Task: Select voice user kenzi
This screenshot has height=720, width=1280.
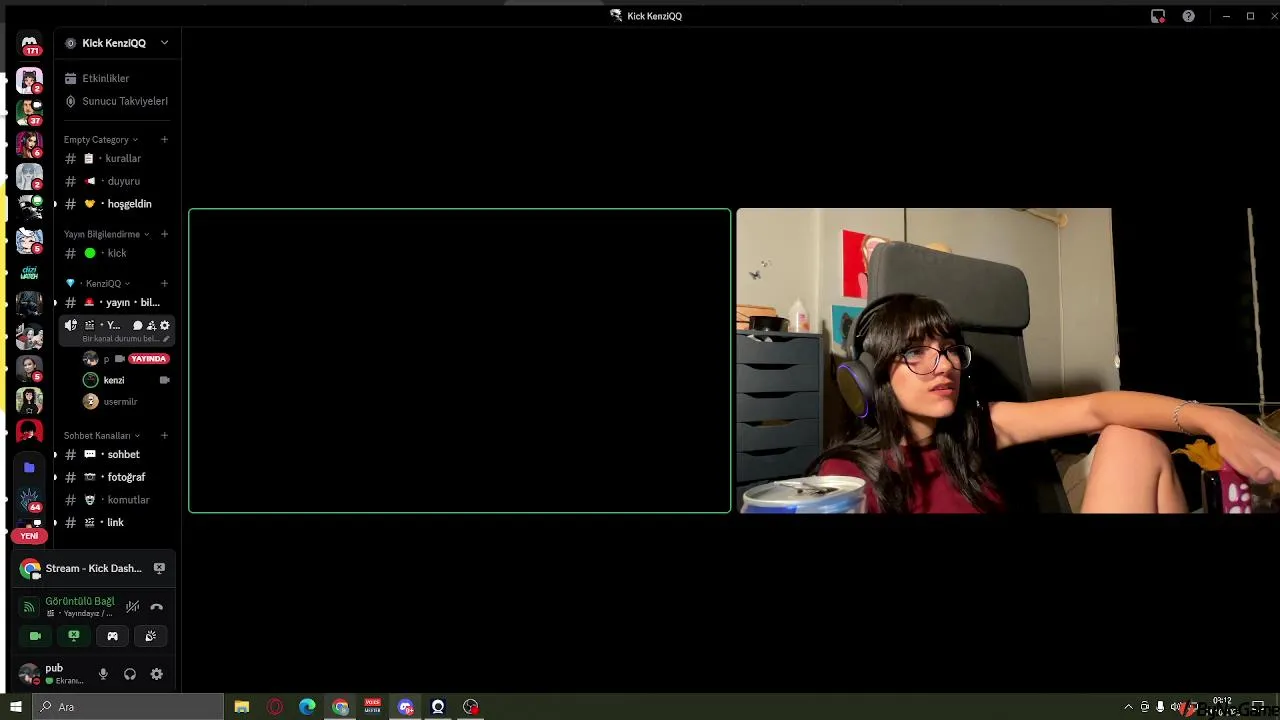Action: (126, 380)
